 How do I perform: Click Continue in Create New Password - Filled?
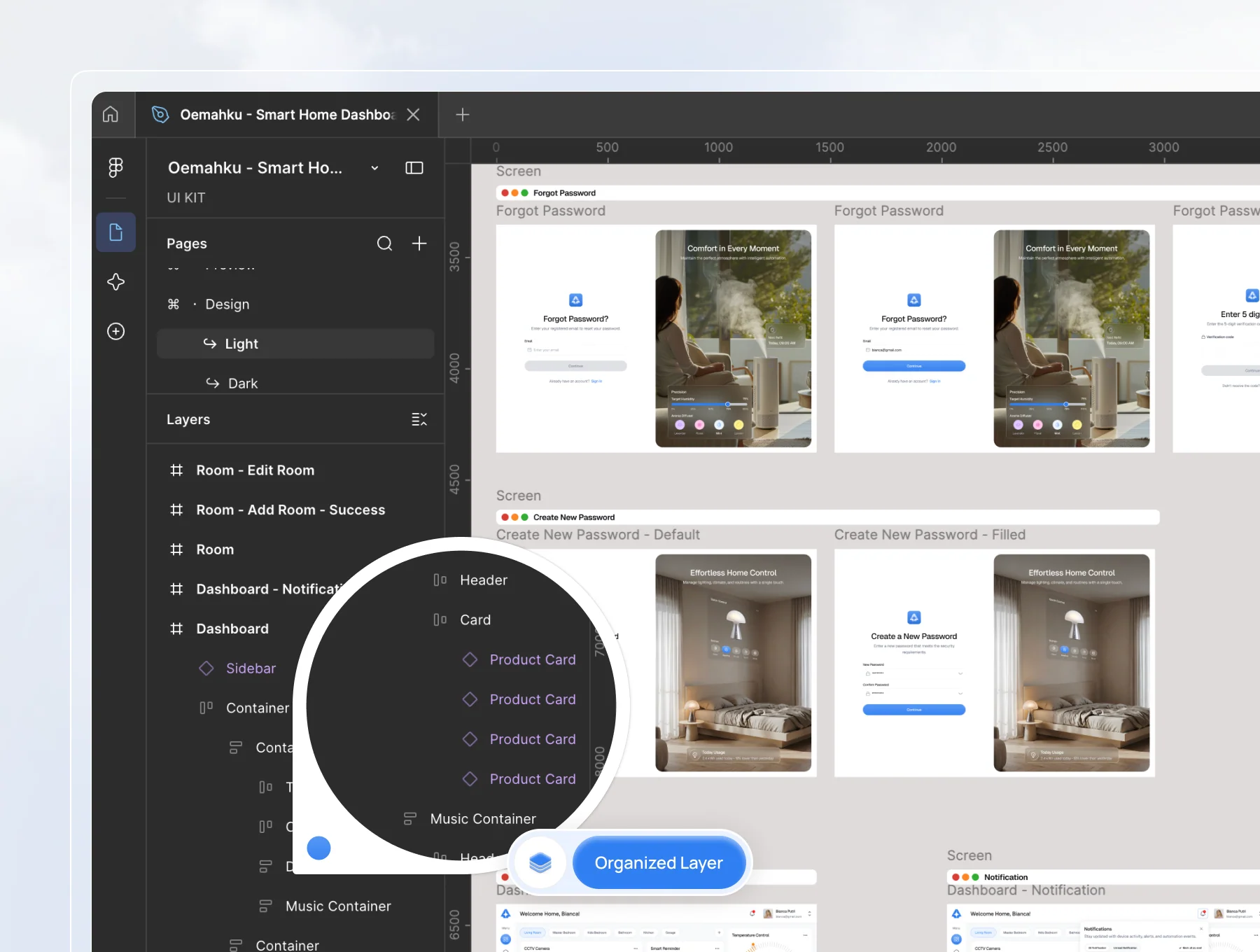[913, 710]
